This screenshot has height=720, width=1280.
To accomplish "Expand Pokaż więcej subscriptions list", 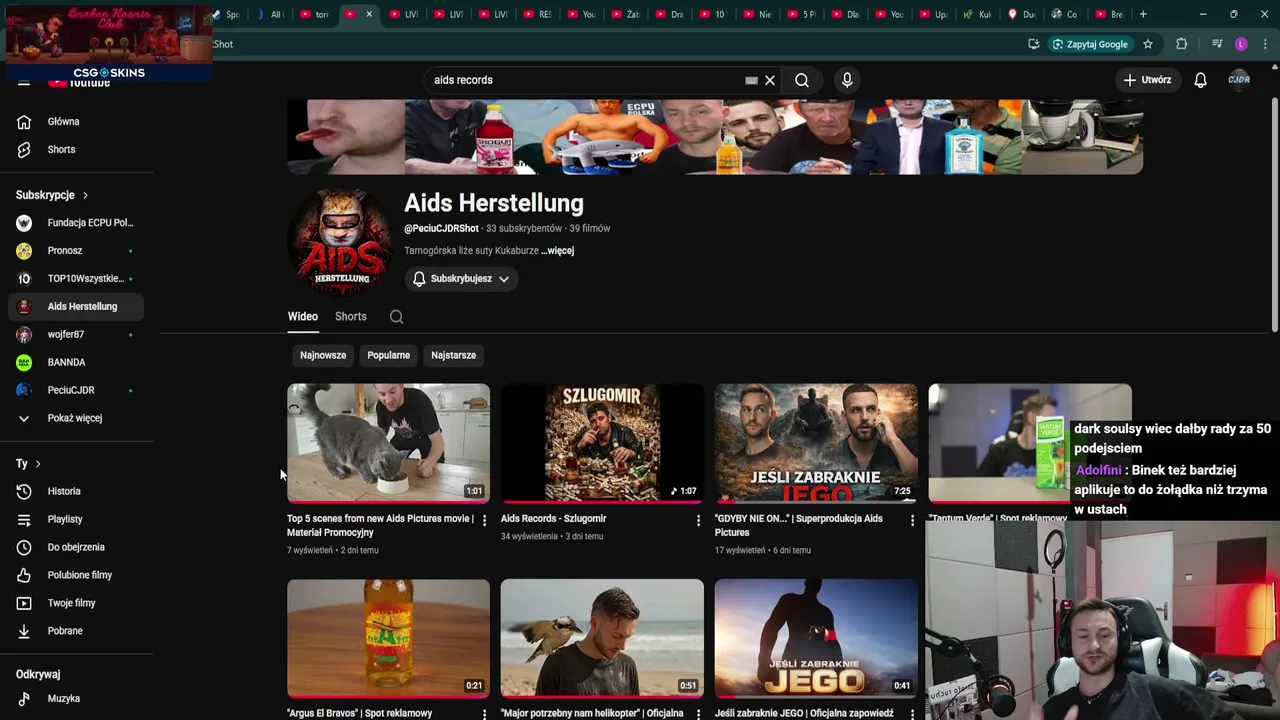I will 75,418.
